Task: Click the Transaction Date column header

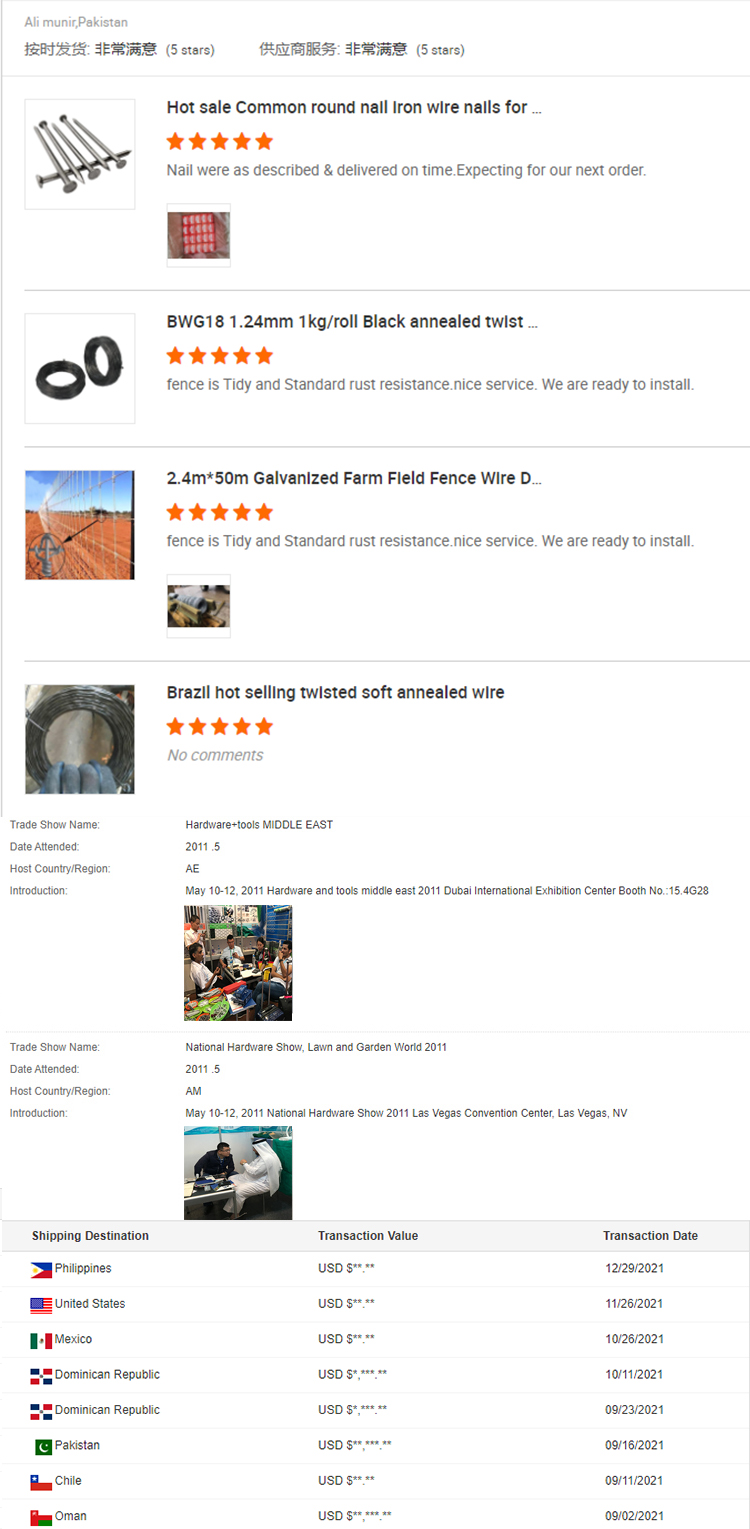Action: (650, 1236)
